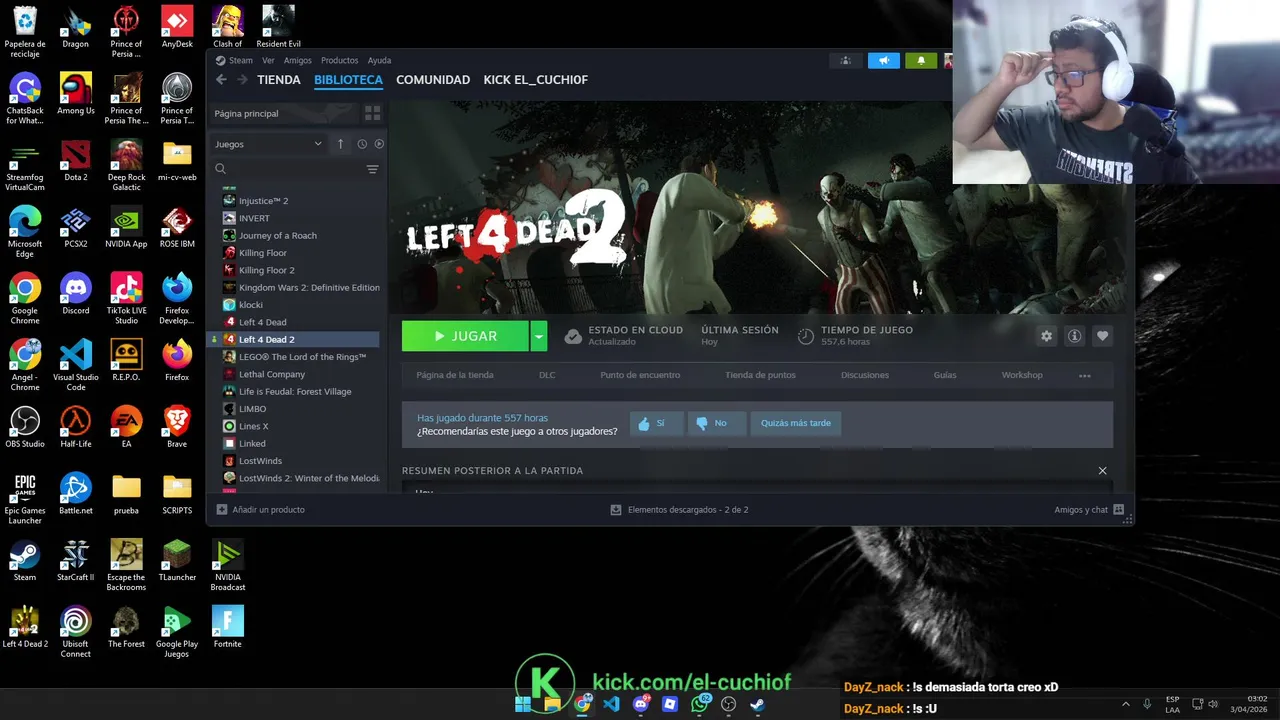Viewport: 1280px width, 720px height.
Task: Open Tienda de puntos tab
Action: click(x=760, y=375)
